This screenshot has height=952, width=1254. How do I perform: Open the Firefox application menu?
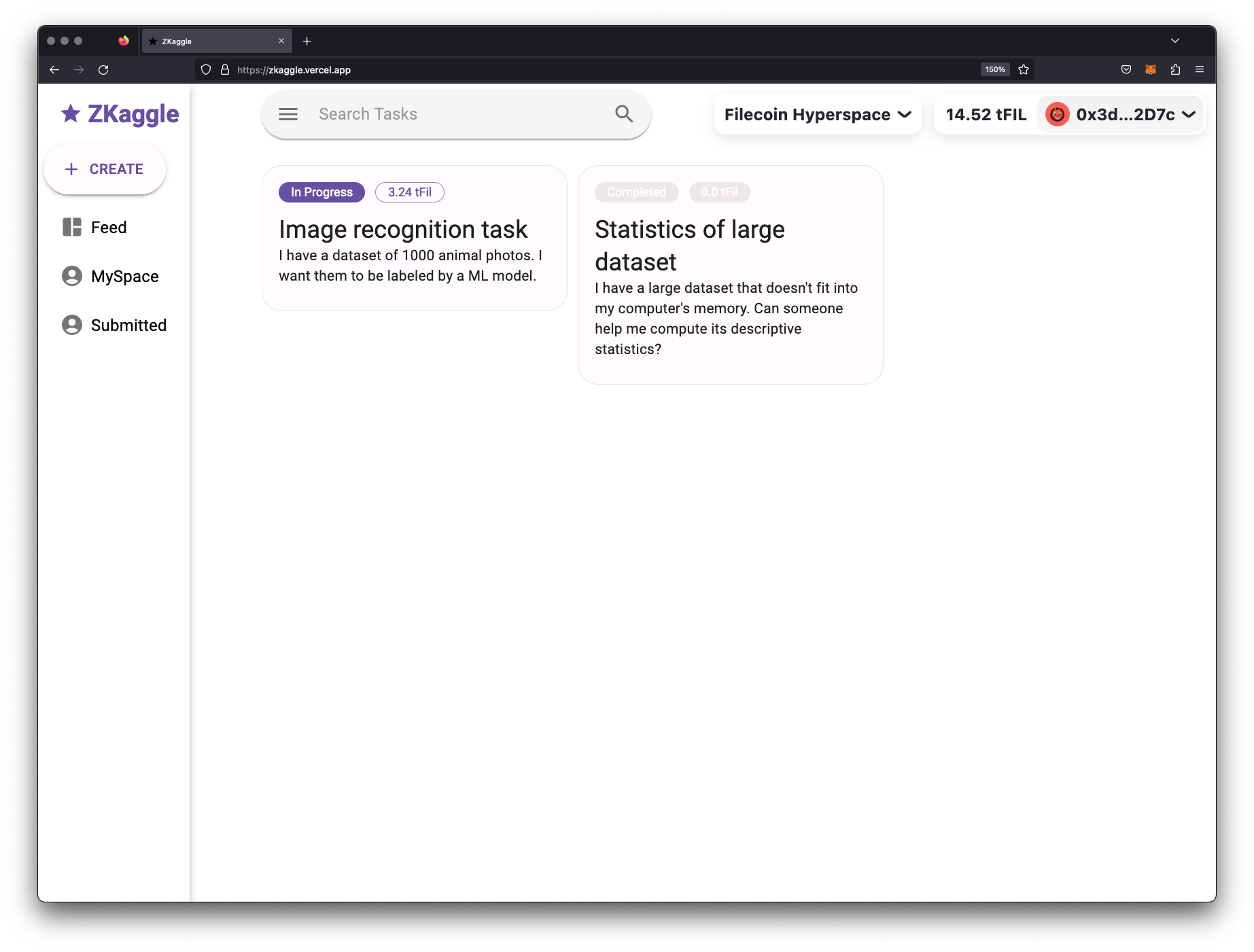(x=1200, y=69)
